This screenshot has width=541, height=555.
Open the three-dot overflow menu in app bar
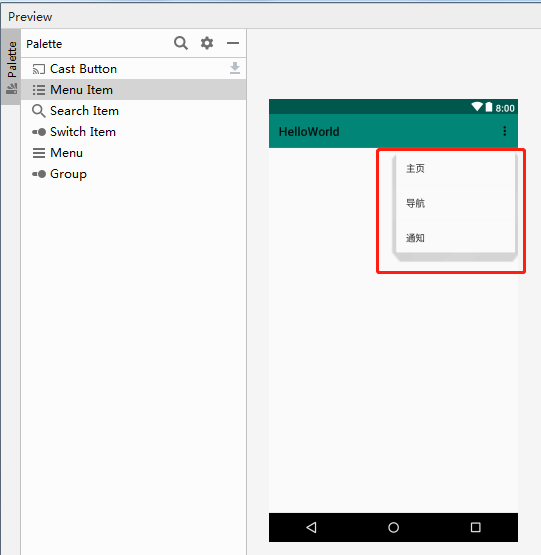point(505,131)
